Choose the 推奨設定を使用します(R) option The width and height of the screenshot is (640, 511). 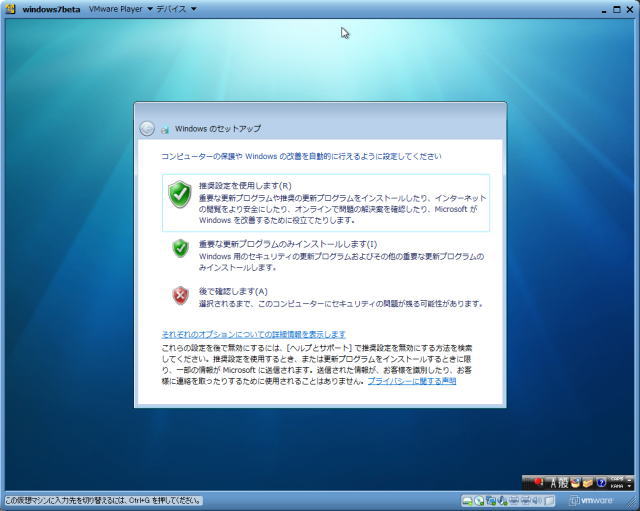pyautogui.click(x=326, y=203)
